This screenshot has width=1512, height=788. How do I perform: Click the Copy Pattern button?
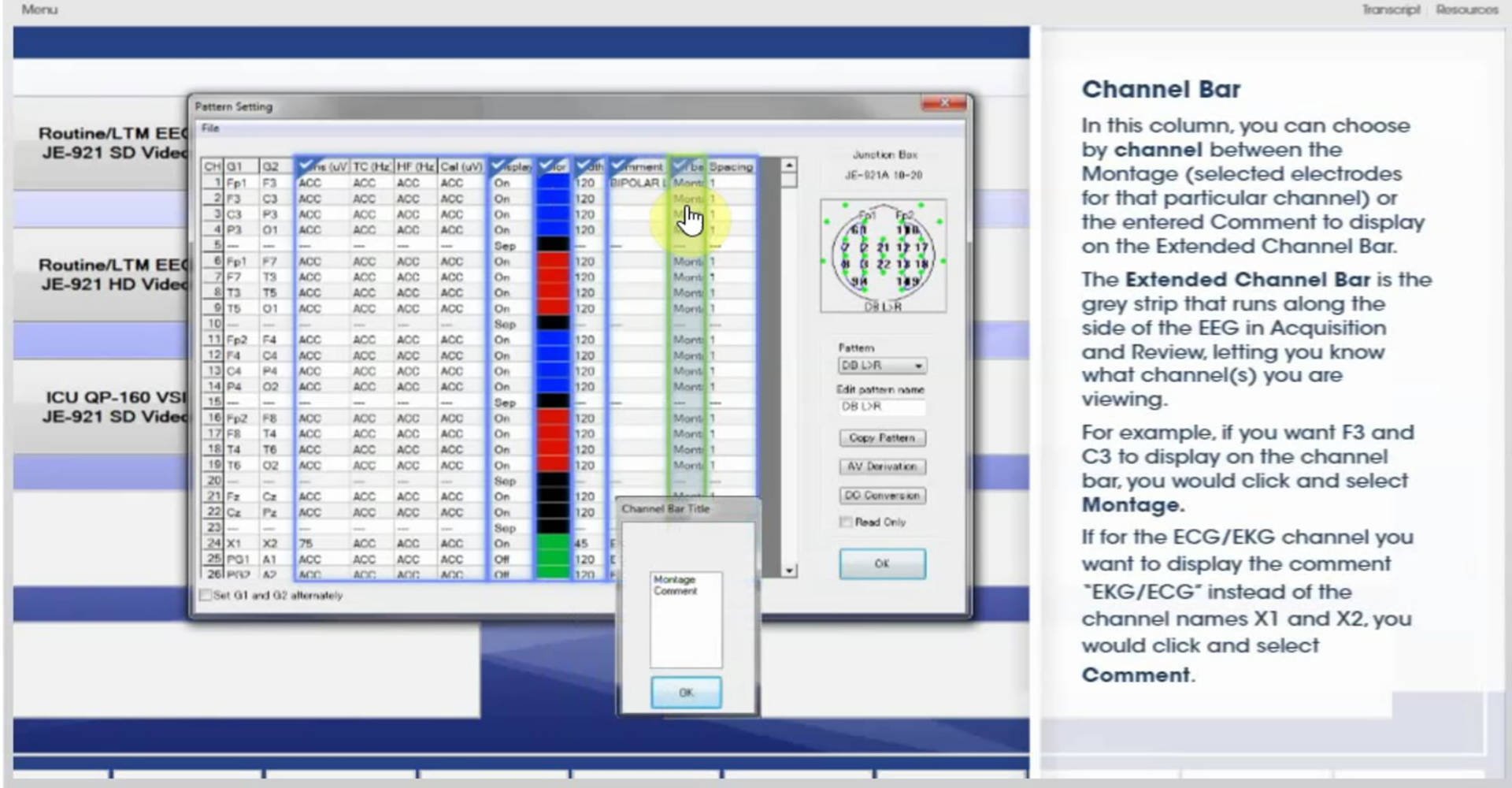[882, 437]
